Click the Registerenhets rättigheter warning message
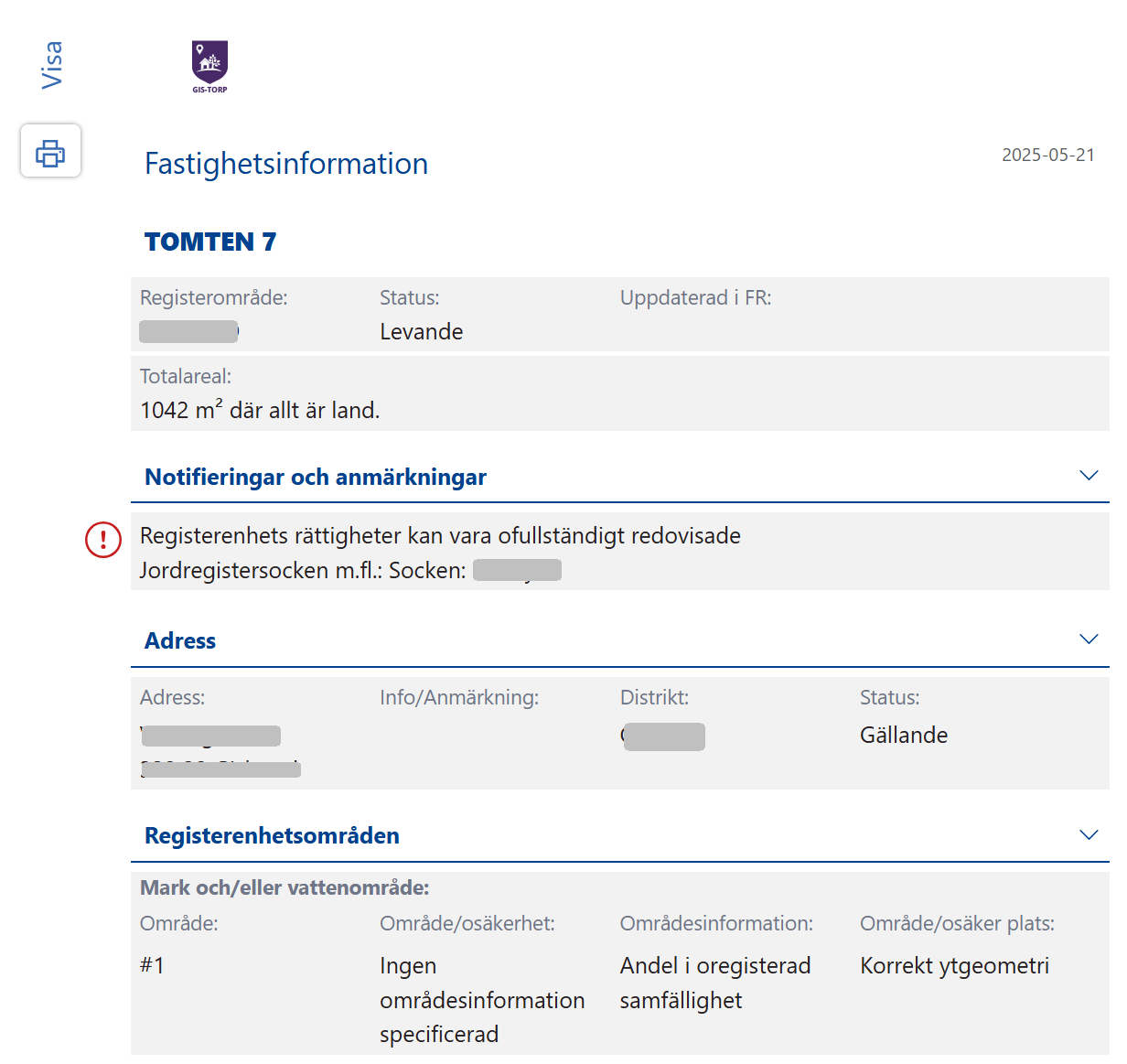 [x=440, y=536]
